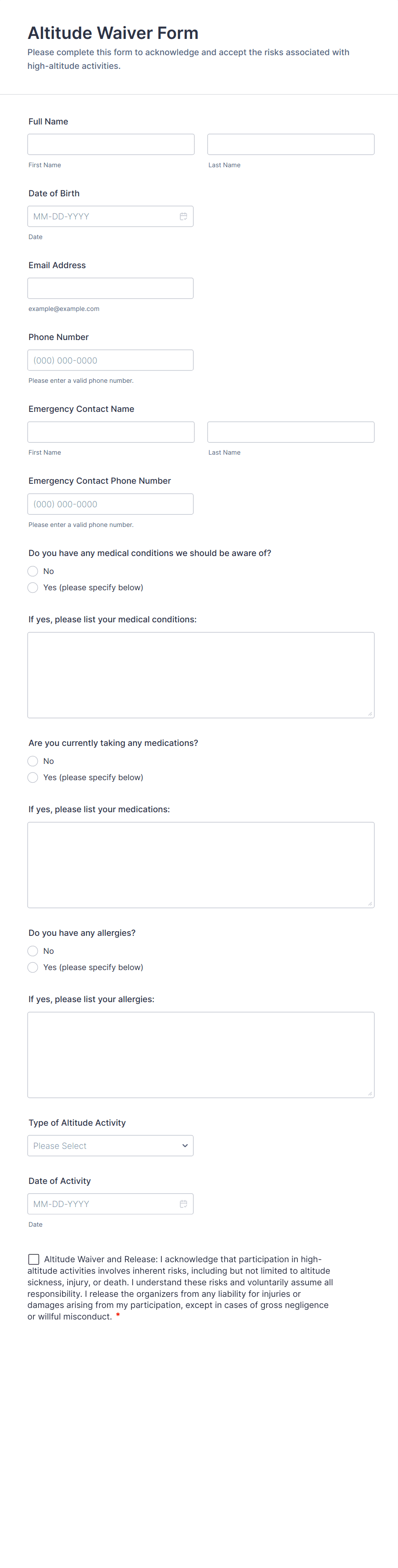The height and width of the screenshot is (1568, 398).
Task: Select Yes for medical conditions
Action: click(x=33, y=587)
